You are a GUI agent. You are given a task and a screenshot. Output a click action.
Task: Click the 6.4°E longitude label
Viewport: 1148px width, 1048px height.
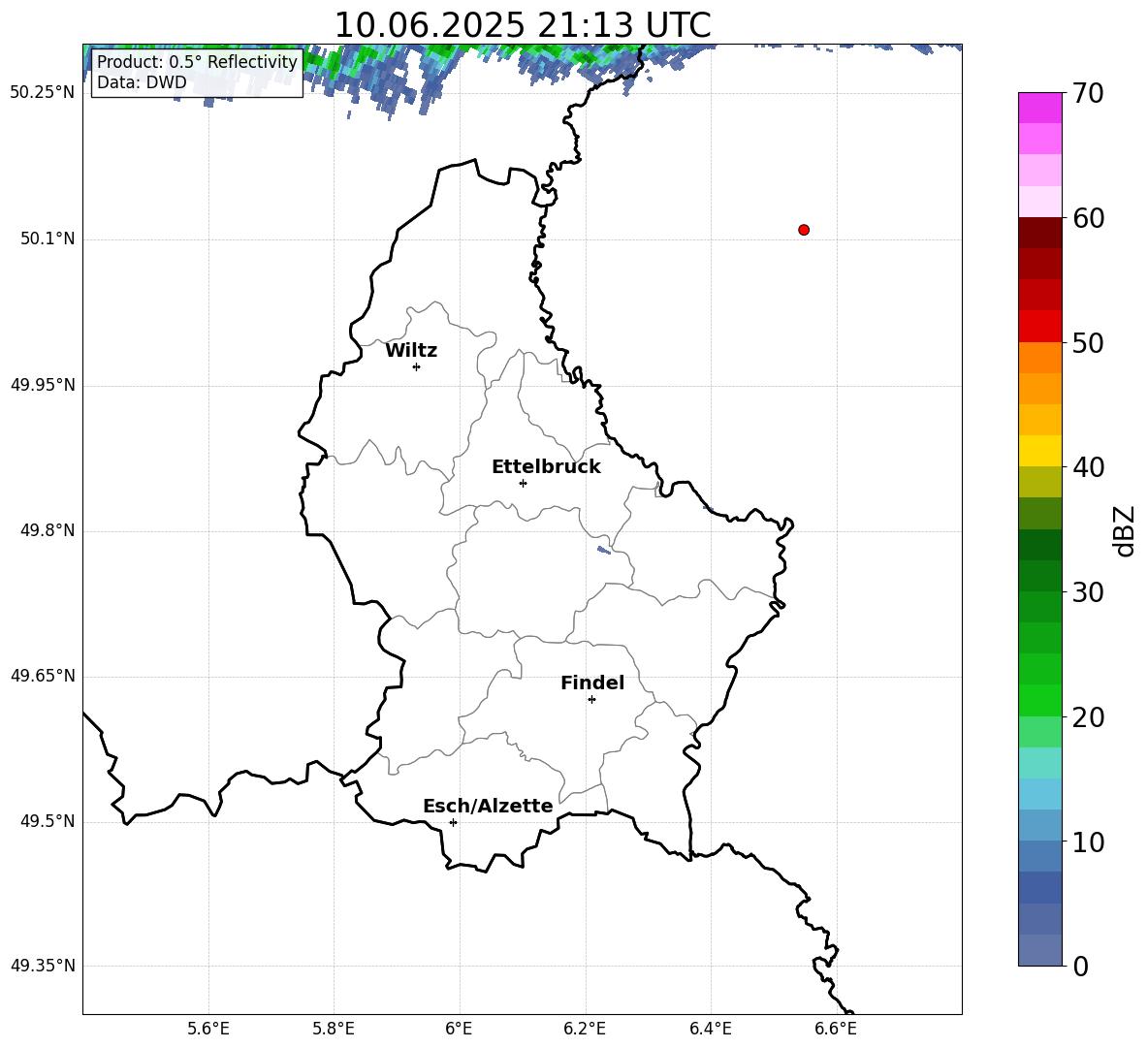click(710, 1029)
